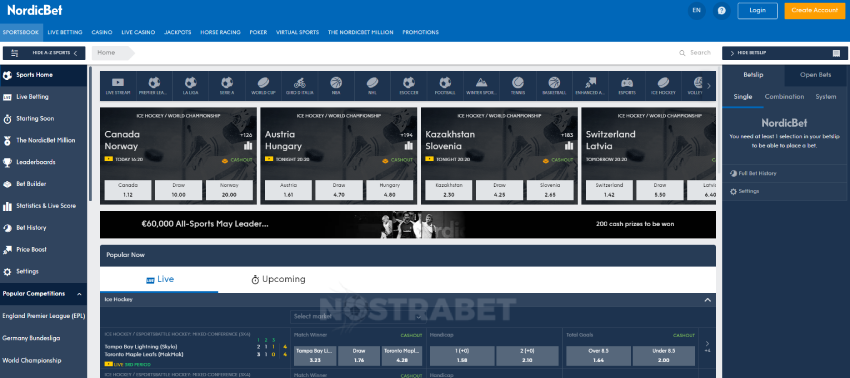Click the Search input field
850x378 pixels.
point(700,53)
